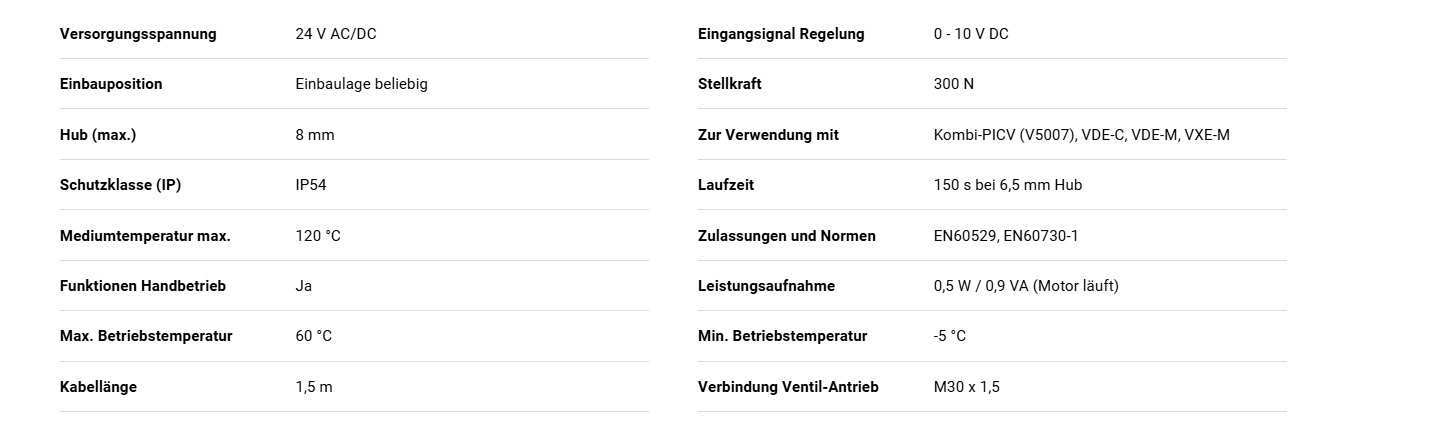
Task: Click the Versorgungsspannung label
Action: [138, 34]
